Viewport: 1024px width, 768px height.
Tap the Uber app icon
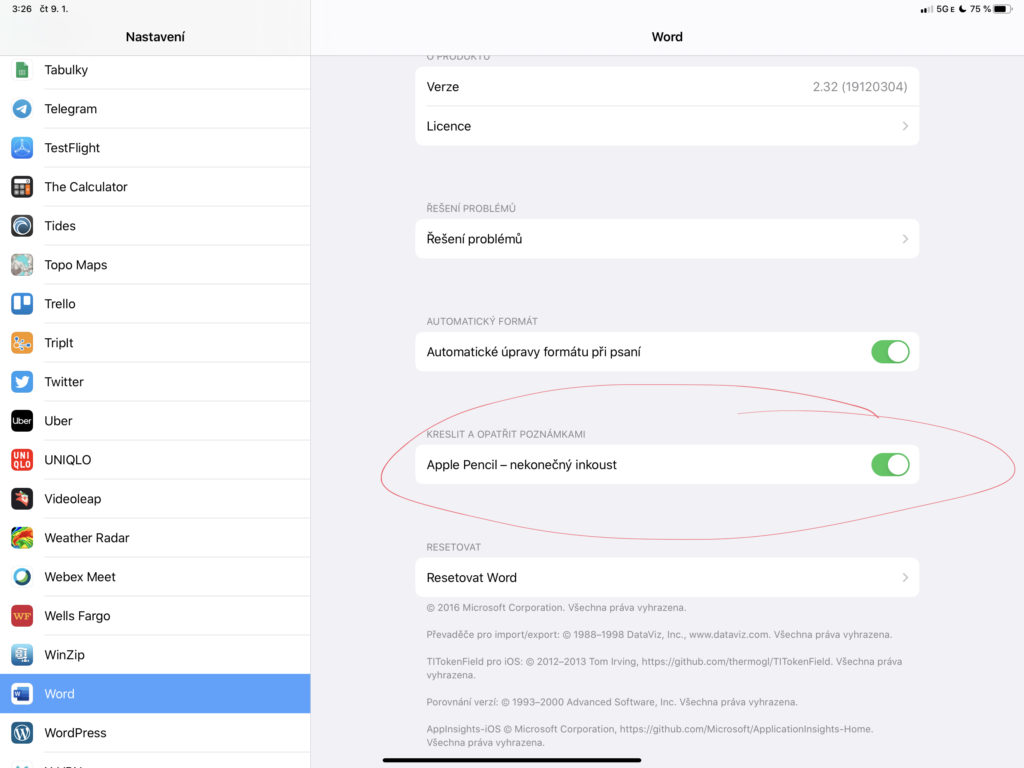click(x=22, y=421)
